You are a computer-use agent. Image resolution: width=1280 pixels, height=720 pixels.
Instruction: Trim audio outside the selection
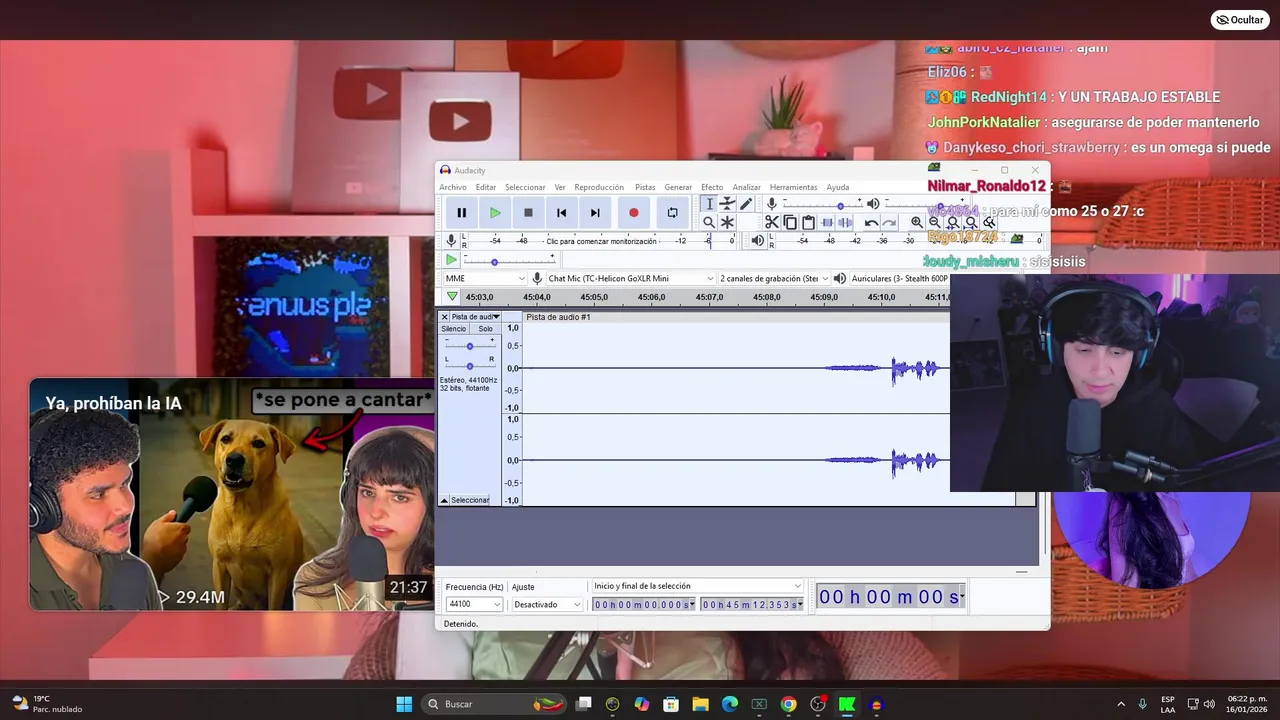[x=827, y=222]
